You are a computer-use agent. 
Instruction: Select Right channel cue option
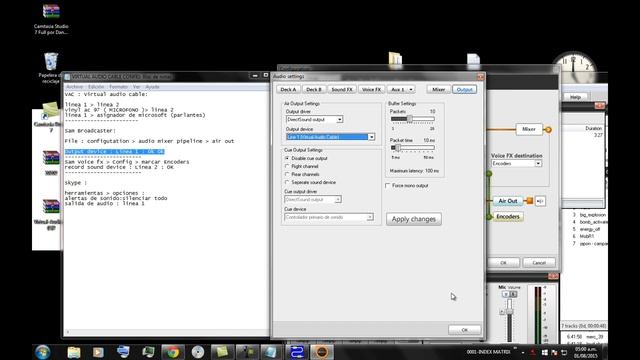click(x=287, y=166)
